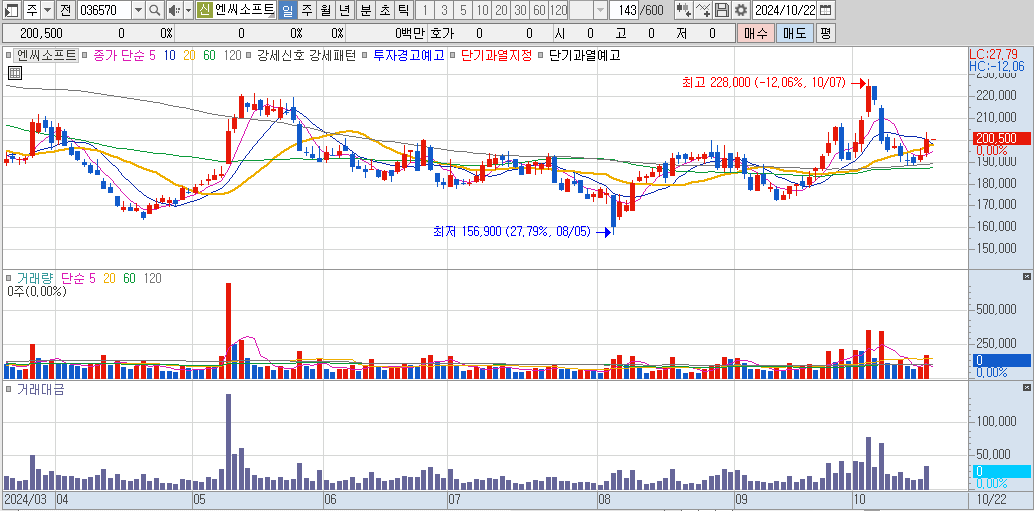Toggle the square before 거래량 legend

tap(9, 279)
